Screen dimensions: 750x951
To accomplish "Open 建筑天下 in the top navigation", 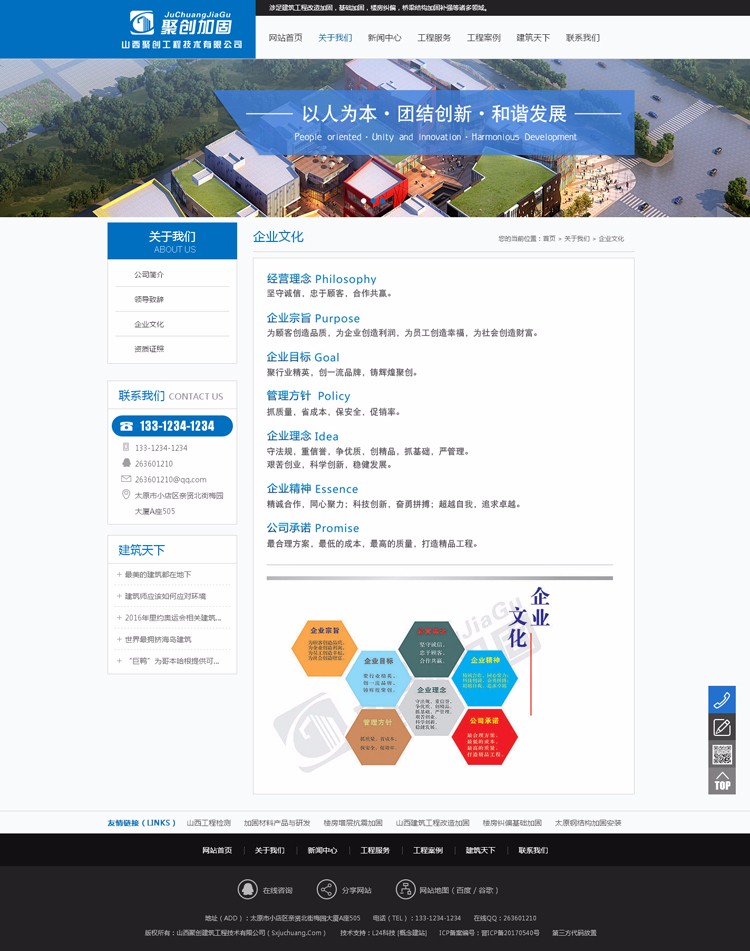I will pyautogui.click(x=533, y=38).
